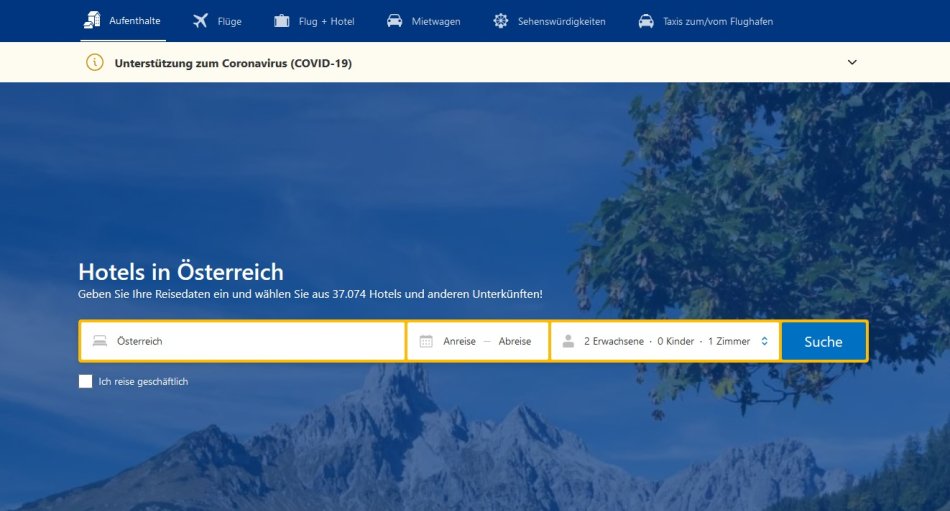Click the calendar icon in date field
950x511 pixels.
coord(426,341)
